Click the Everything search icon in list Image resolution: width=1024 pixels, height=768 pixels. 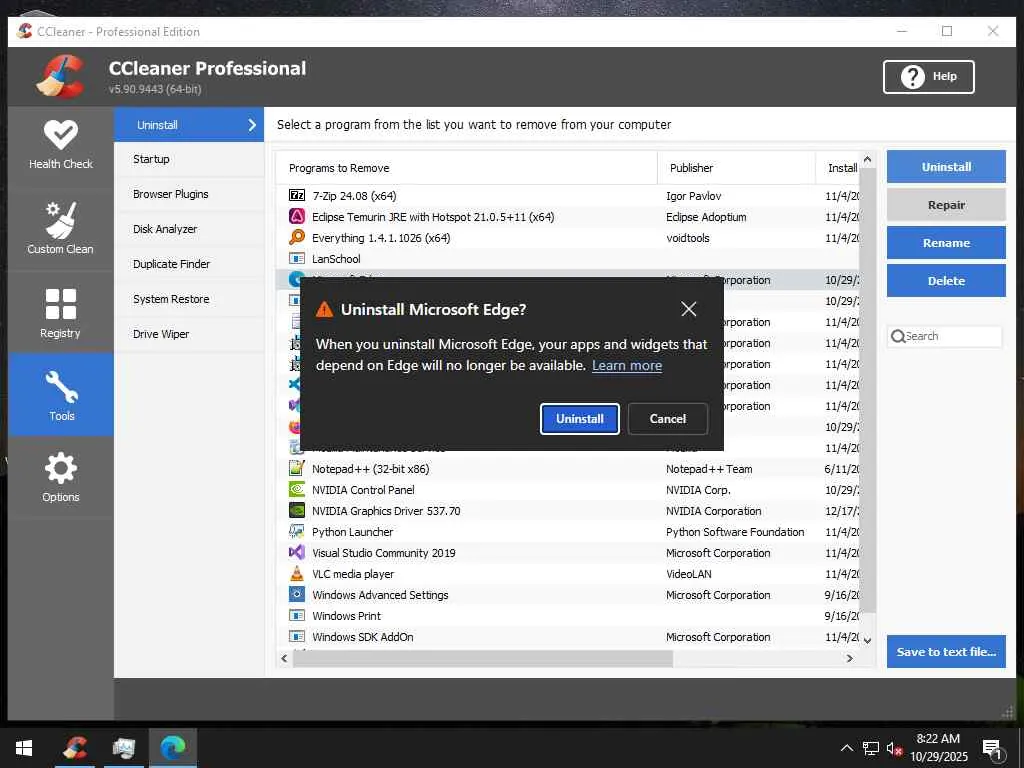[296, 237]
